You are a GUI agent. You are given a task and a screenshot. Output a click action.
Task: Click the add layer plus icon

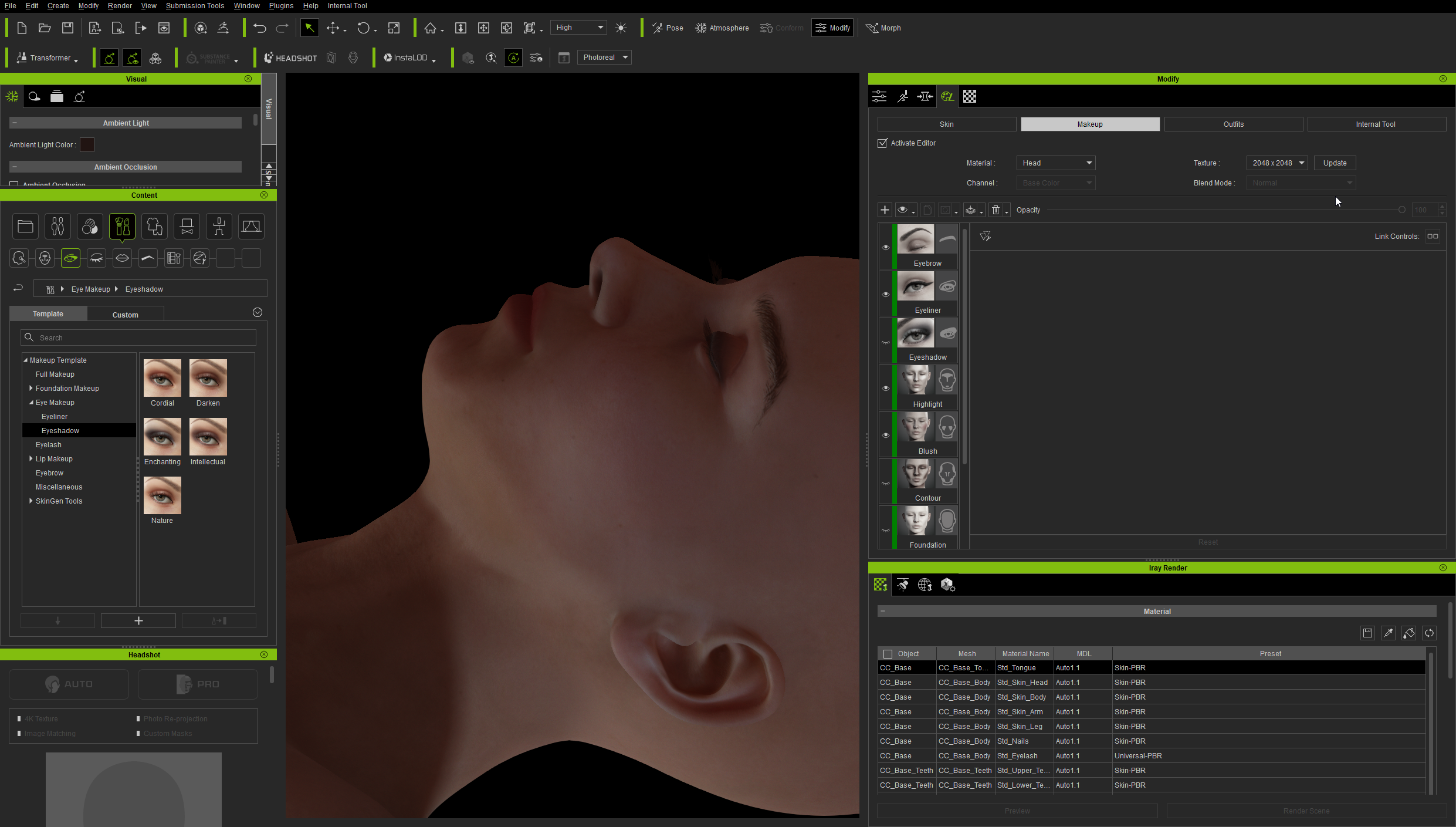coord(885,210)
